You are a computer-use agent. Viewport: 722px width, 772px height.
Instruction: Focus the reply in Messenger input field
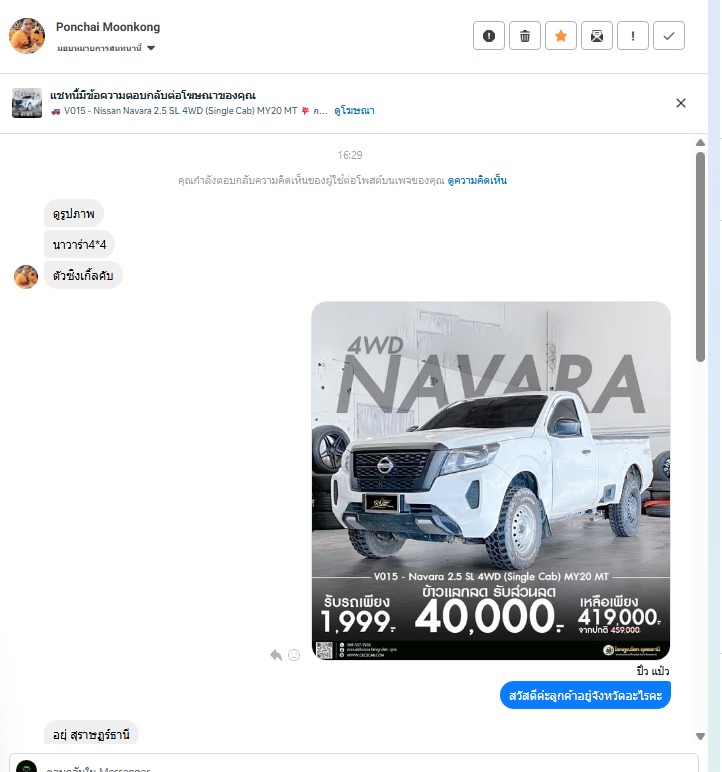coord(354,763)
